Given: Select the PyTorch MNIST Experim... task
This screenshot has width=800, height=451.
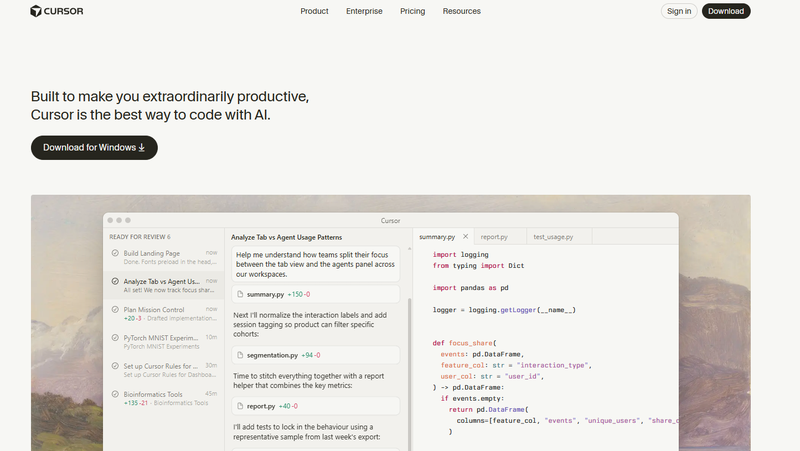Looking at the screenshot, I should [x=164, y=342].
